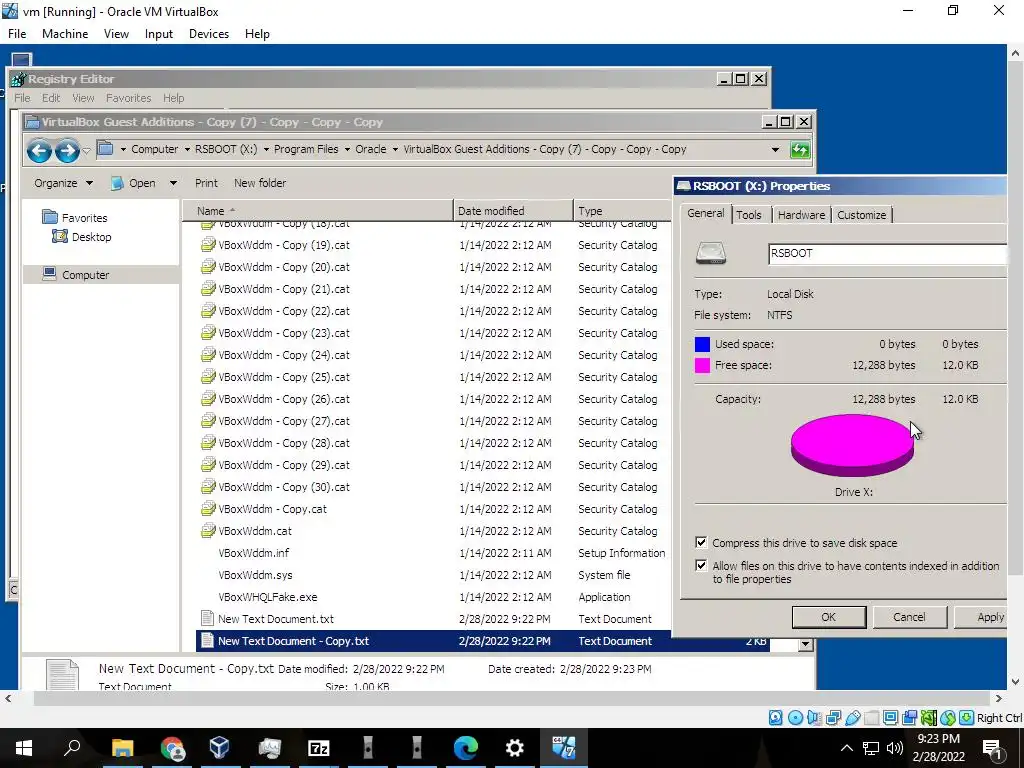The image size is (1024, 768).
Task: Open the VirtualBox Input menu
Action: [159, 34]
